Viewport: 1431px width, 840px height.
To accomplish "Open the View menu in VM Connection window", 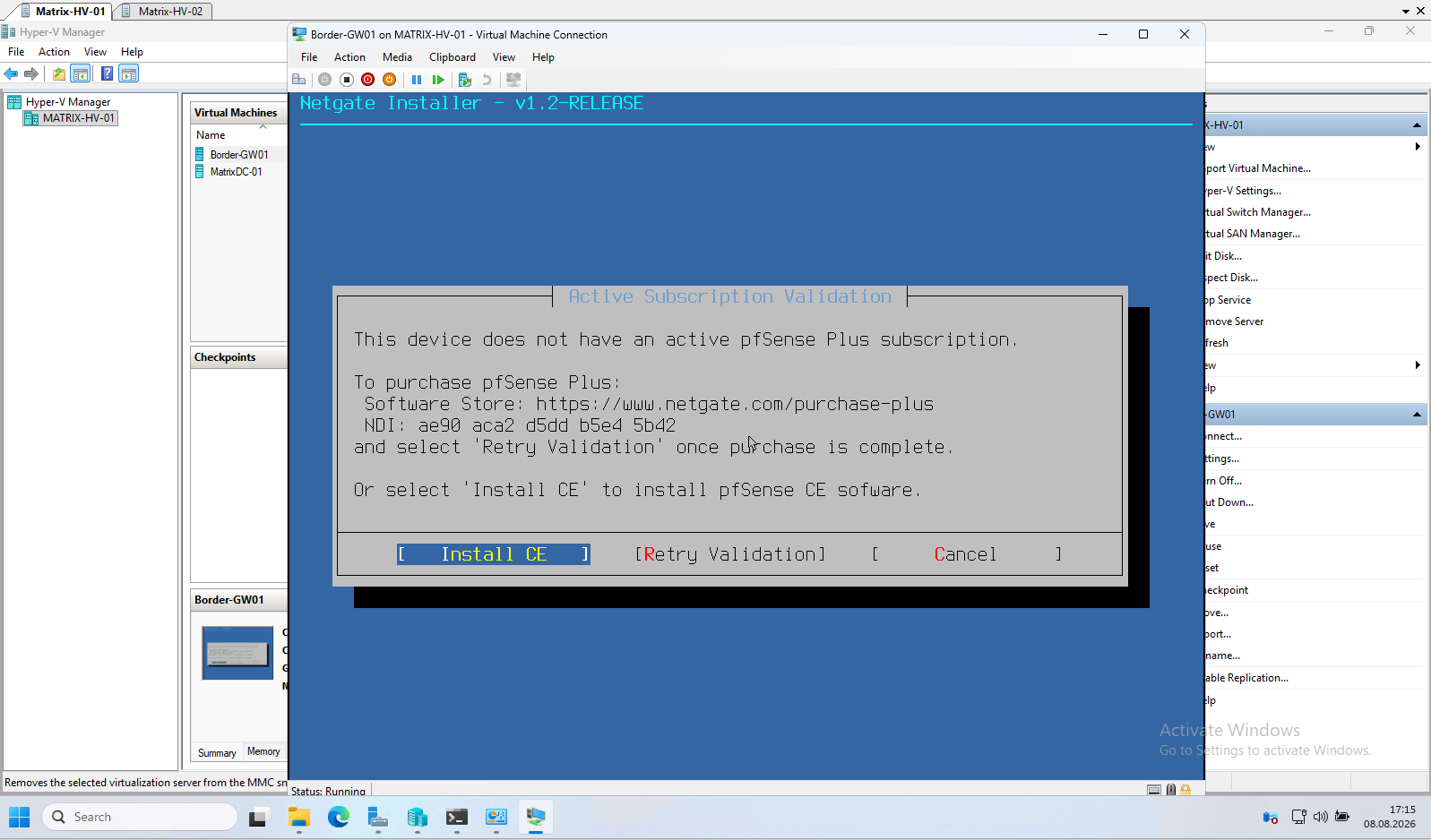I will 504,57.
